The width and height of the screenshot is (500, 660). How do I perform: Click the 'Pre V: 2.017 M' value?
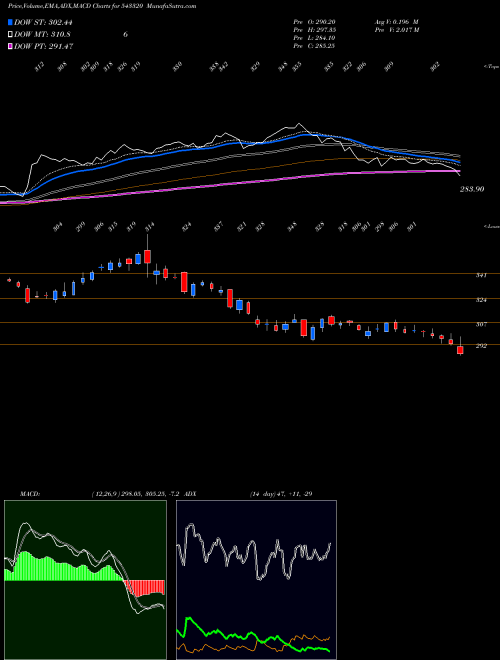tap(398, 30)
